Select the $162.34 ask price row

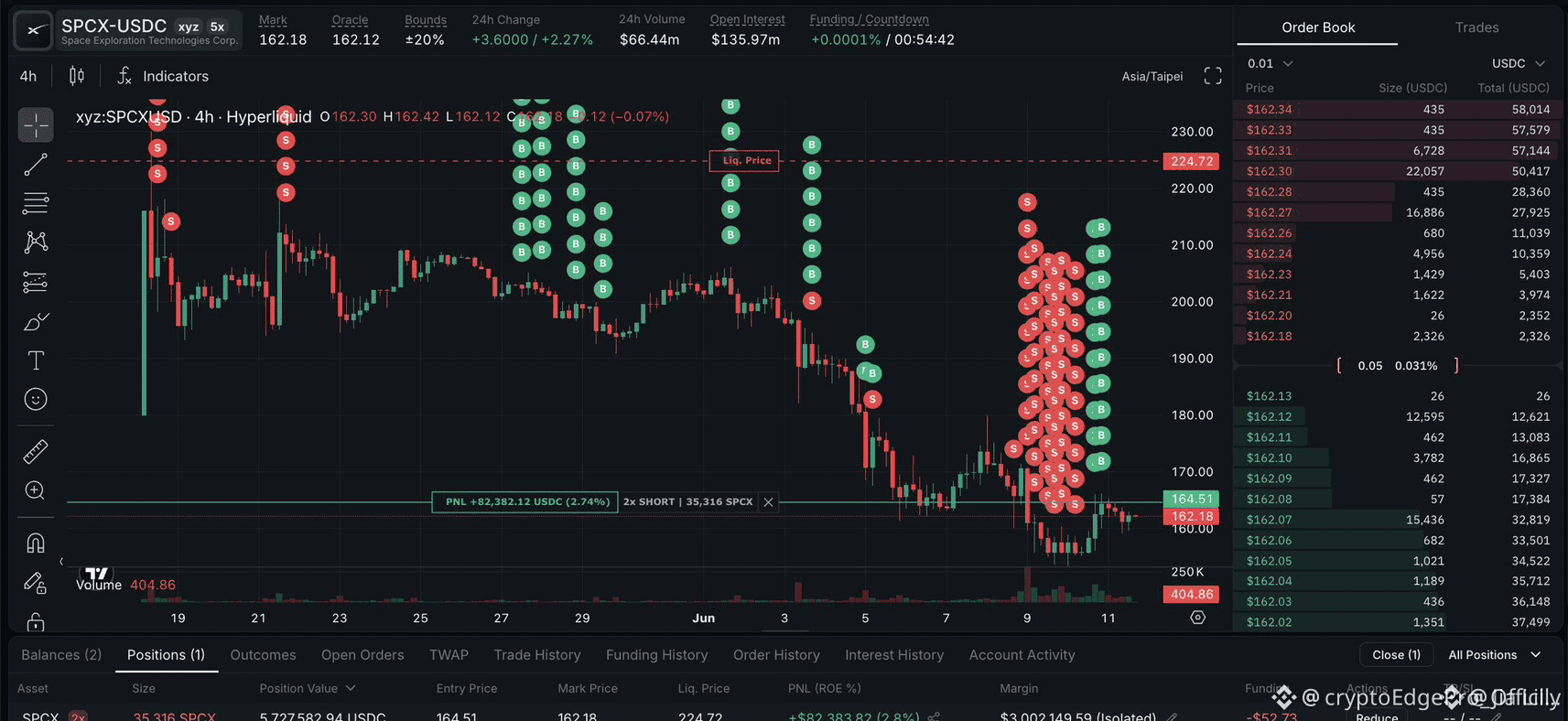(1397, 109)
